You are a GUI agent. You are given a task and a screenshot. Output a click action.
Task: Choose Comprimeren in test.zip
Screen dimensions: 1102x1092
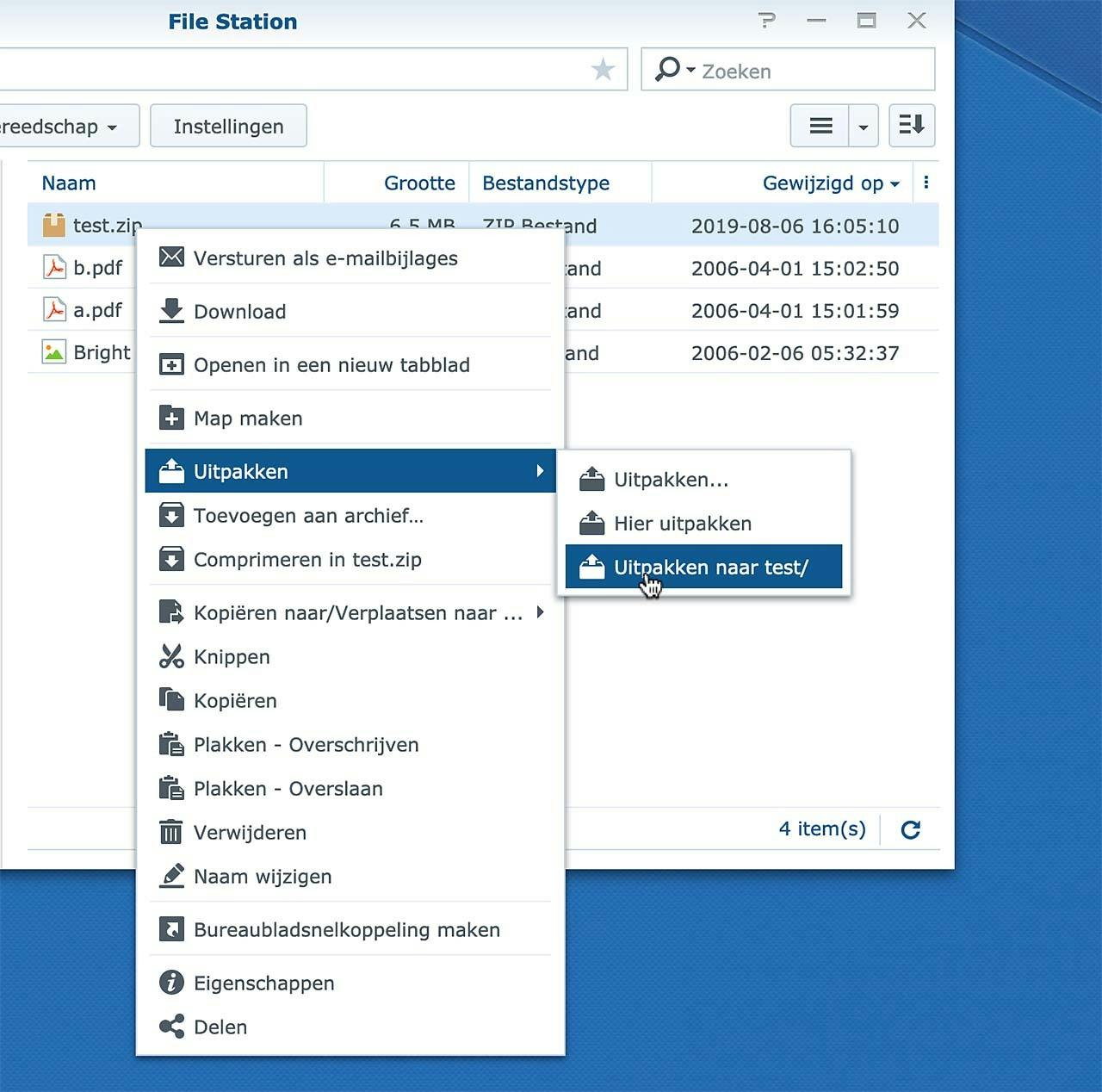[350, 559]
